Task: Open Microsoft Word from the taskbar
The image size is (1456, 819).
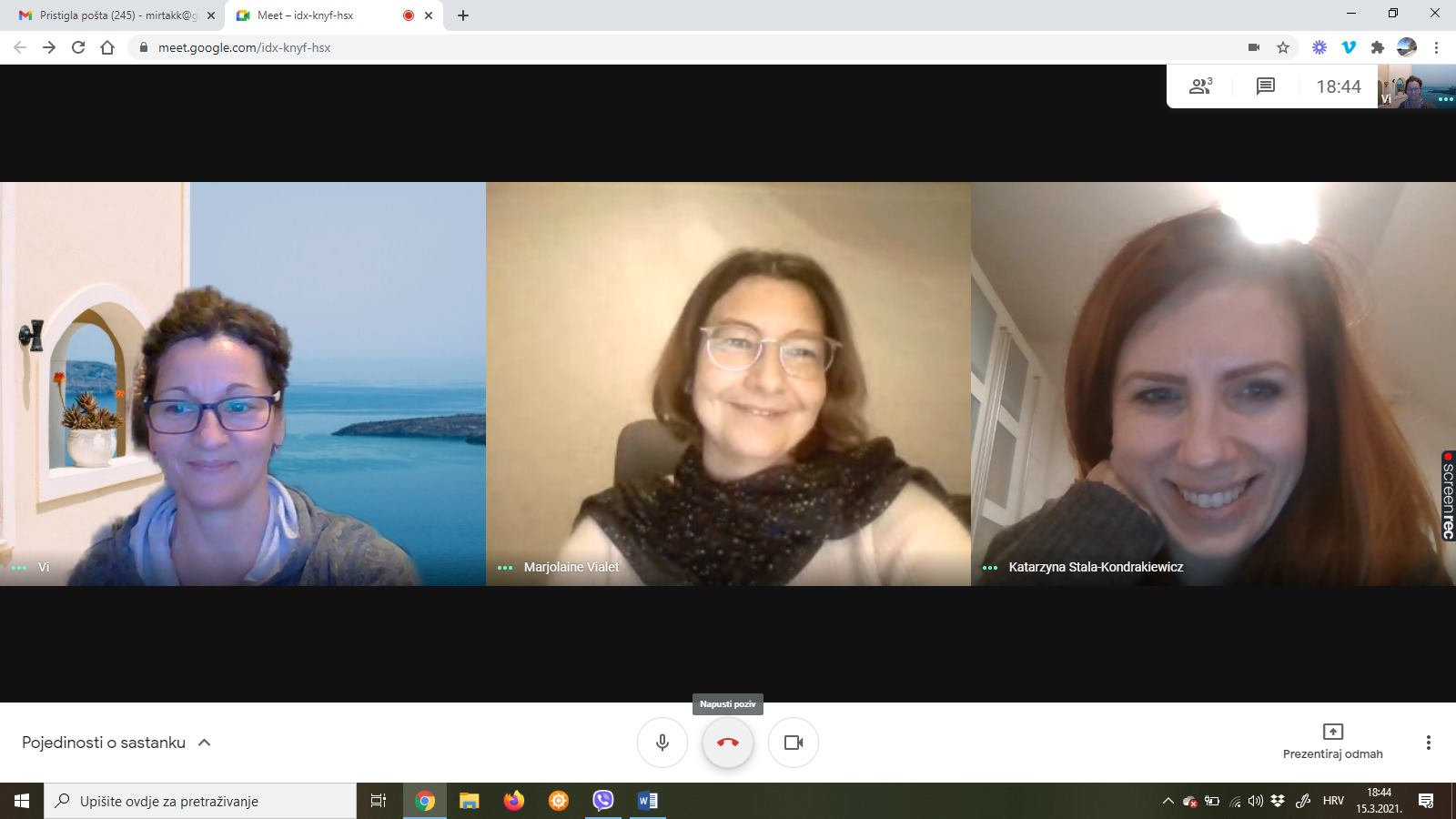Action: click(x=648, y=801)
